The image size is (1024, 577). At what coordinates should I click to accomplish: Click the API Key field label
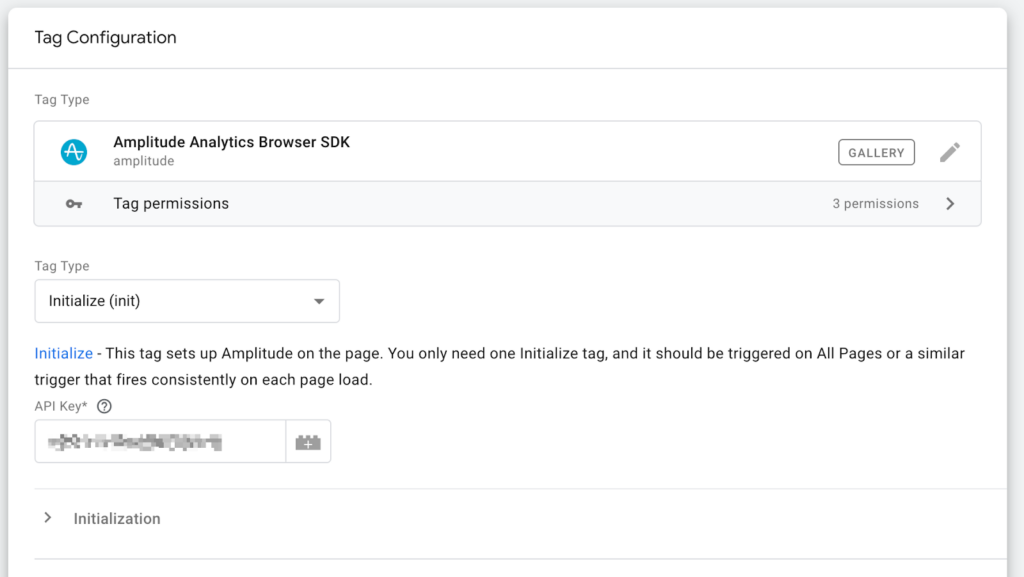[x=62, y=406]
